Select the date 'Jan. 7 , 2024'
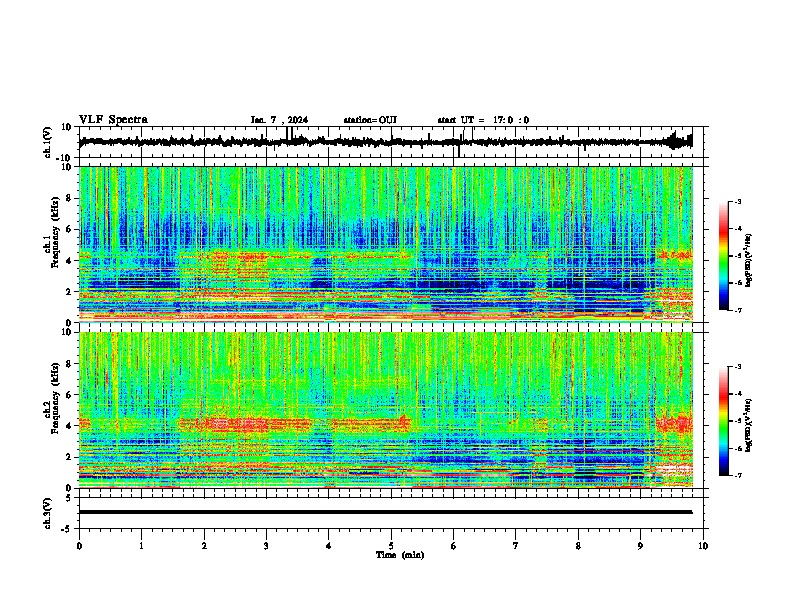This screenshot has width=792, height=612. click(x=279, y=120)
